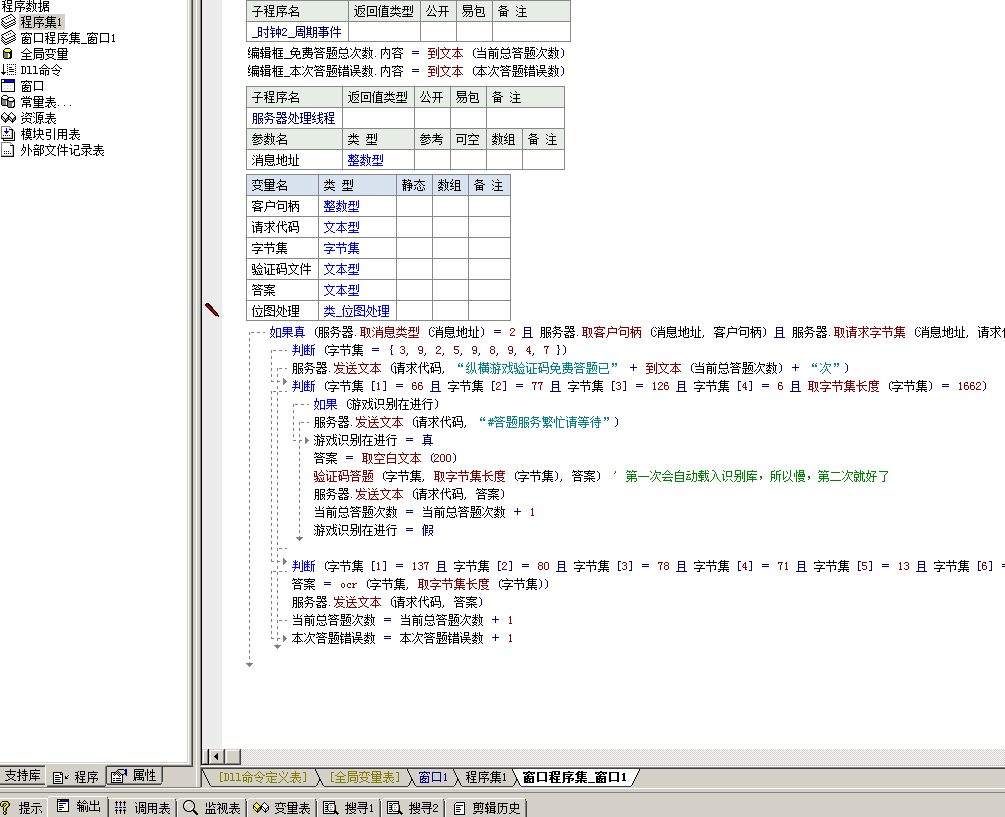Click the type 类_位图处理
Image resolution: width=1005 pixels, height=817 pixels.
356,311
